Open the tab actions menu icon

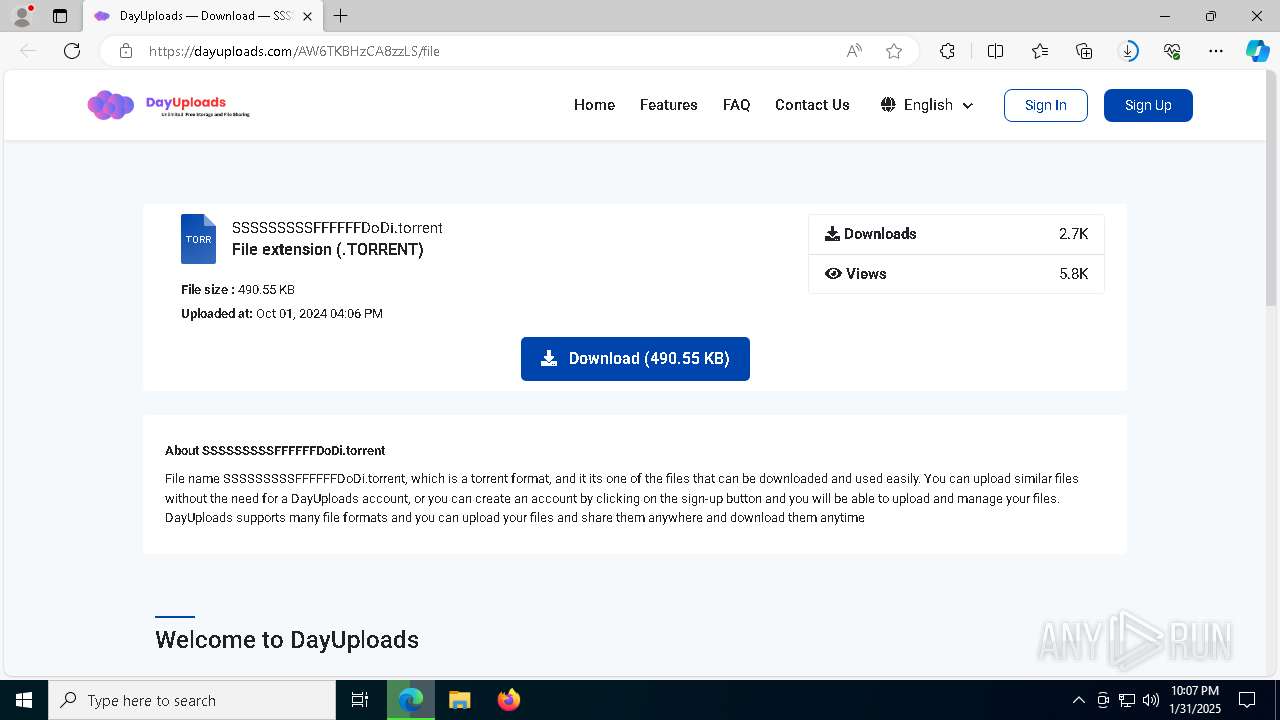coord(60,16)
